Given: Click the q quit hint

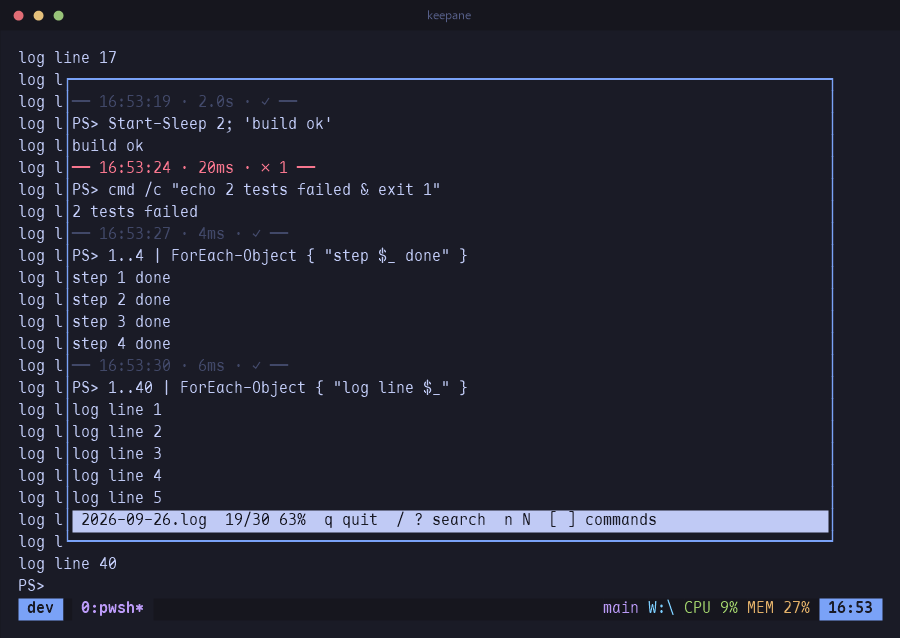Looking at the screenshot, I should 351,520.
